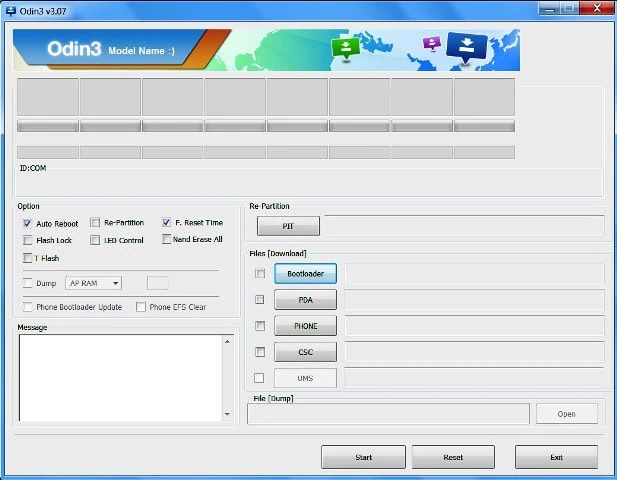Toggle the Auto Reboot checkbox

27,223
